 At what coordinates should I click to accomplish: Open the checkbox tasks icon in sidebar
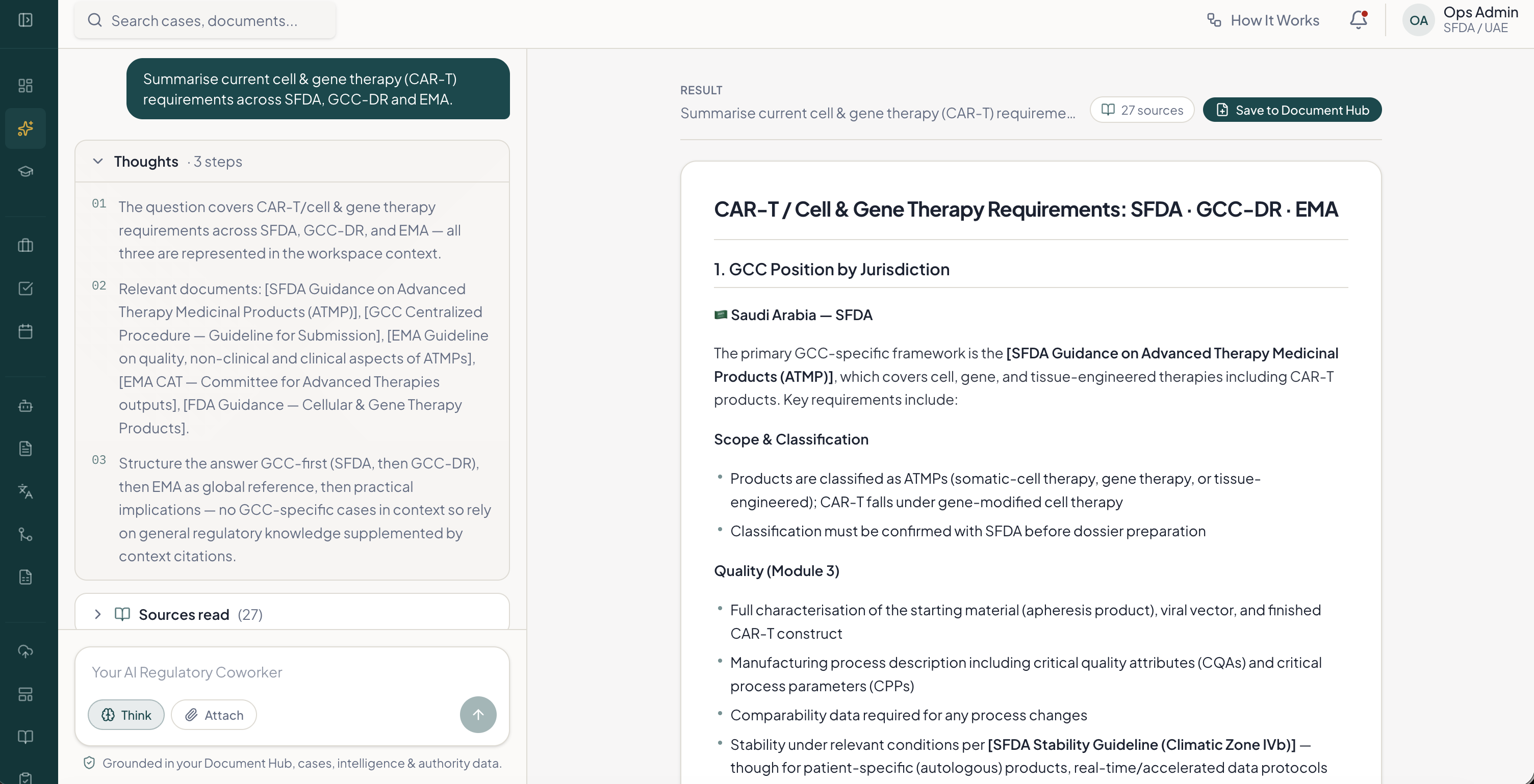coord(25,288)
